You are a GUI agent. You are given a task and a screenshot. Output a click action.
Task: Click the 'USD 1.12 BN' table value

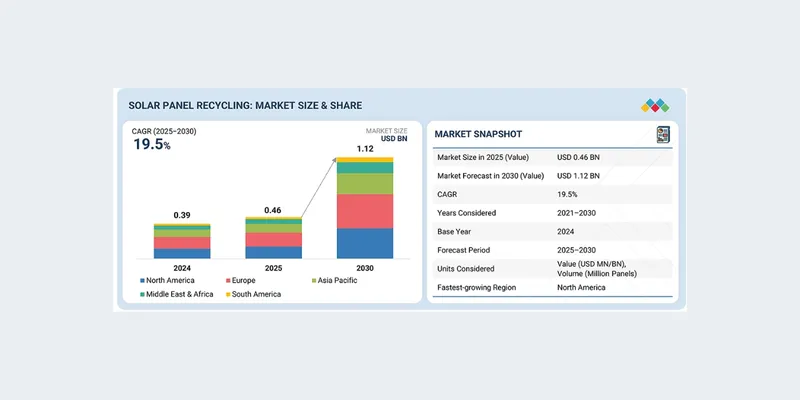(578, 176)
